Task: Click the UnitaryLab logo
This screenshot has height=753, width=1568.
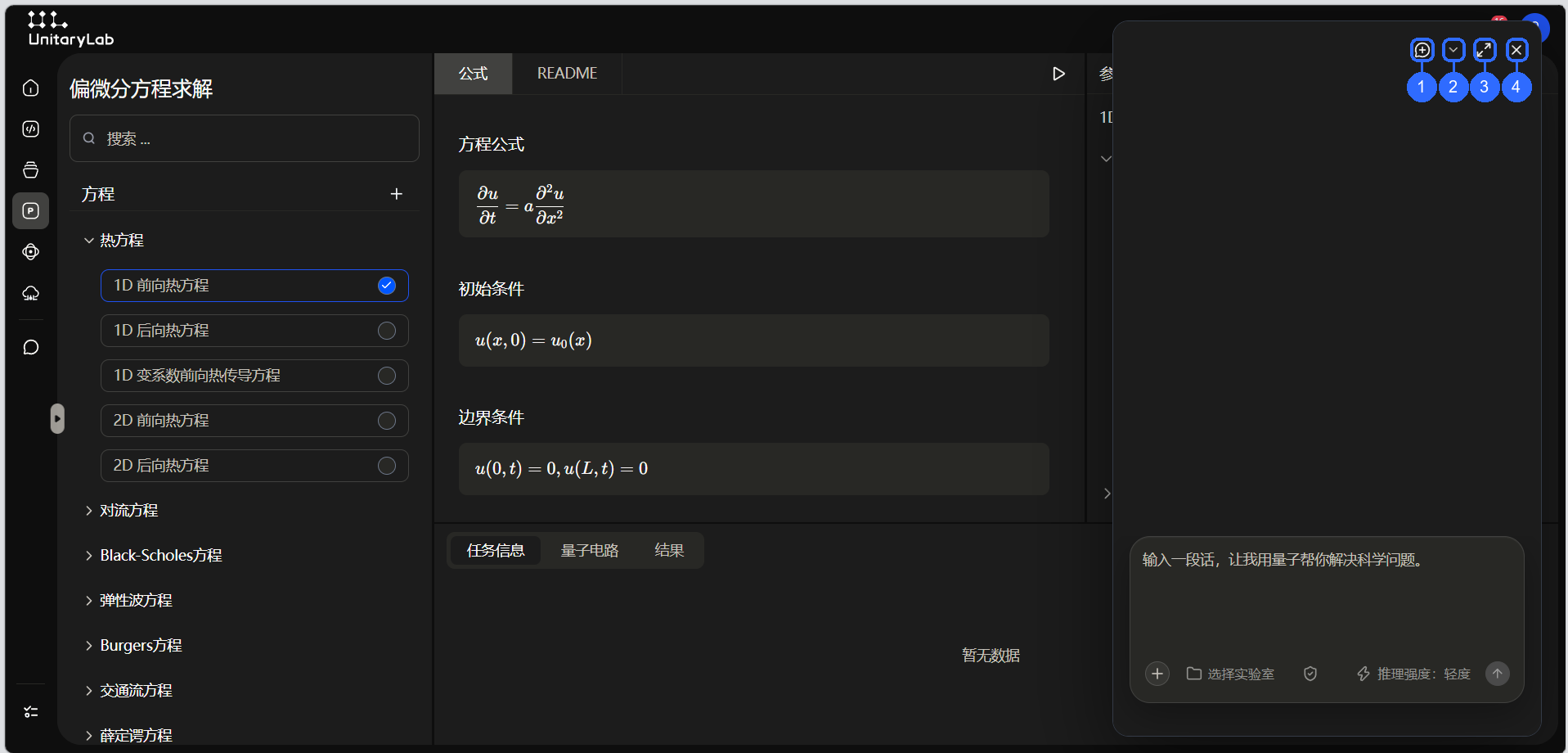Action: tap(71, 29)
